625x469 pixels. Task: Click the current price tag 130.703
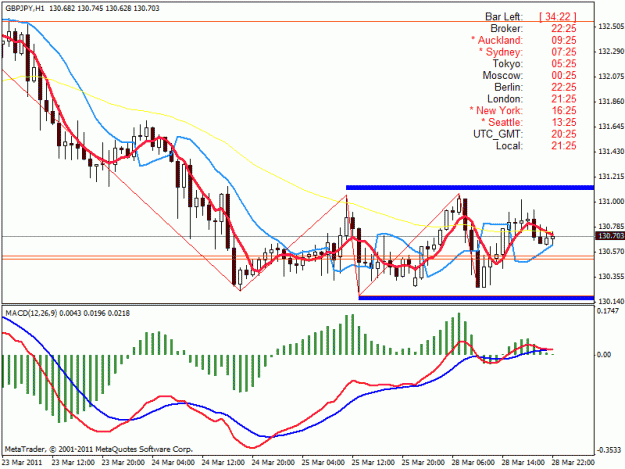coord(610,236)
